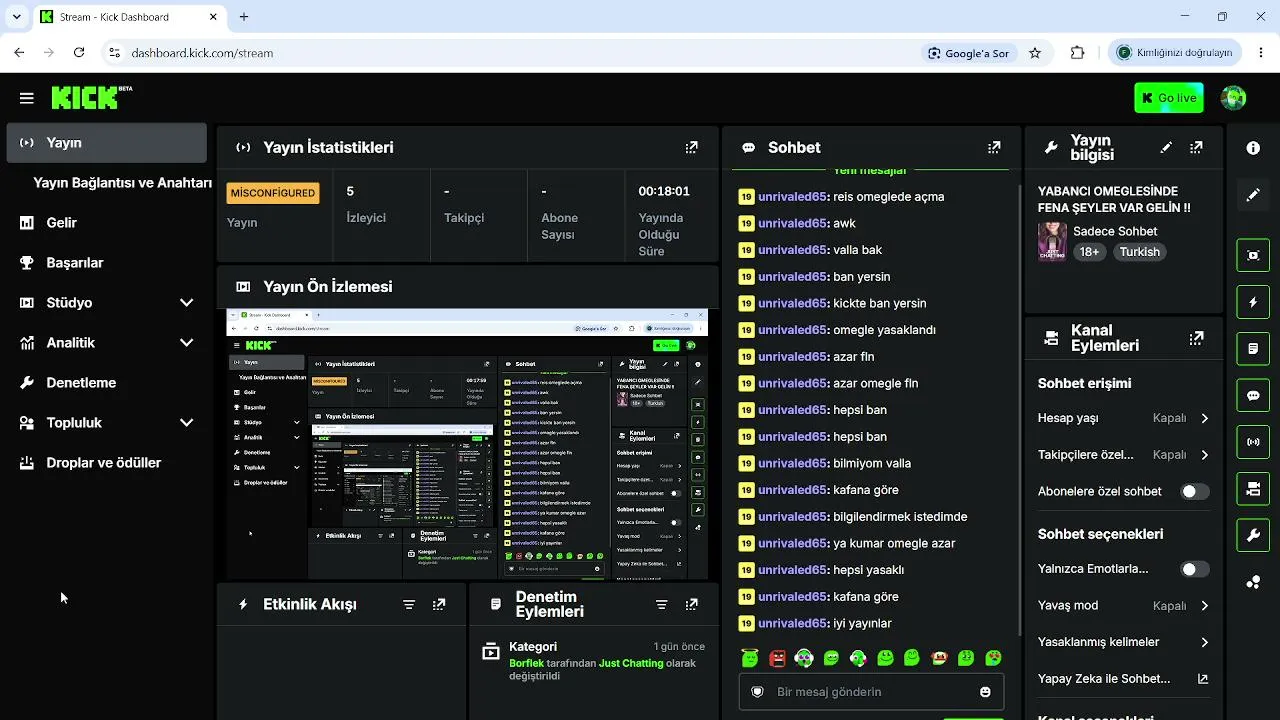Toggle the channel actions panel button
Image resolution: width=1280 pixels, height=720 pixels.
[x=1253, y=489]
